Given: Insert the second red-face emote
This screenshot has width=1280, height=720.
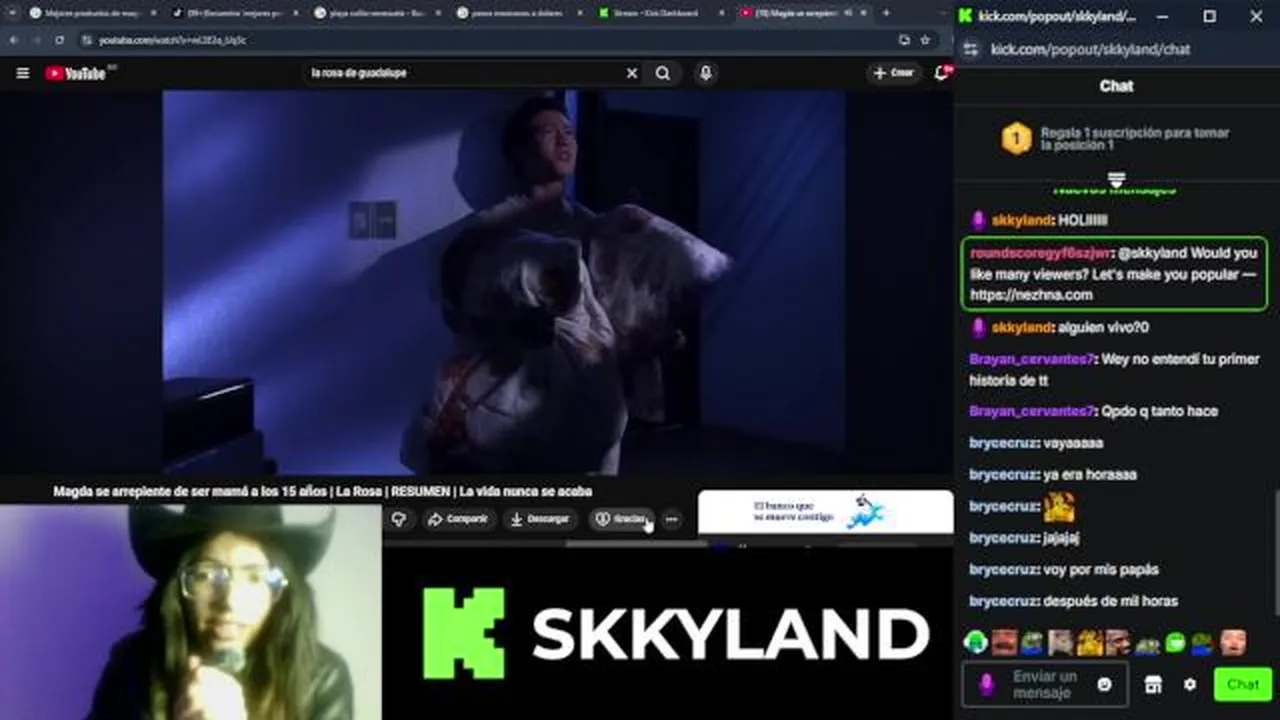Looking at the screenshot, I should click(x=1004, y=642).
